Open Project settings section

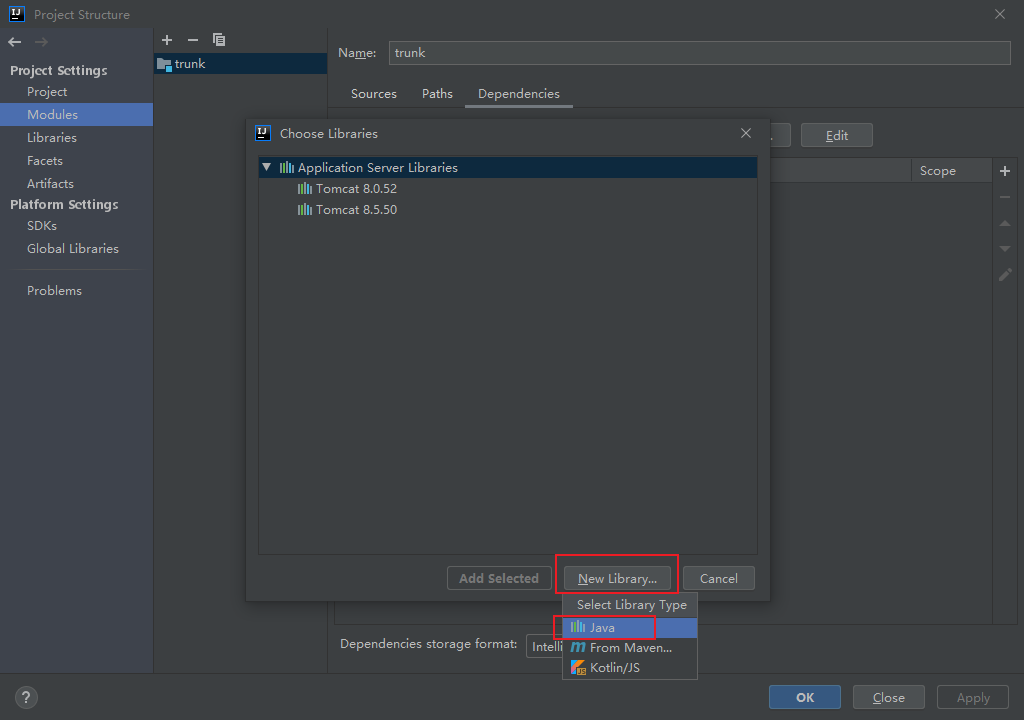[x=47, y=92]
